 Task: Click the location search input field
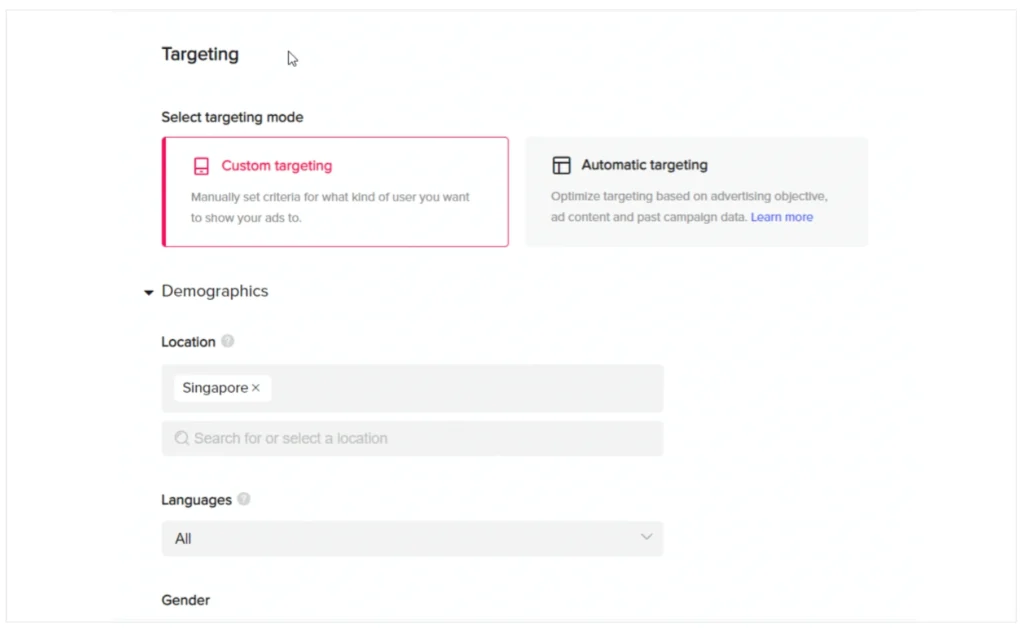412,438
